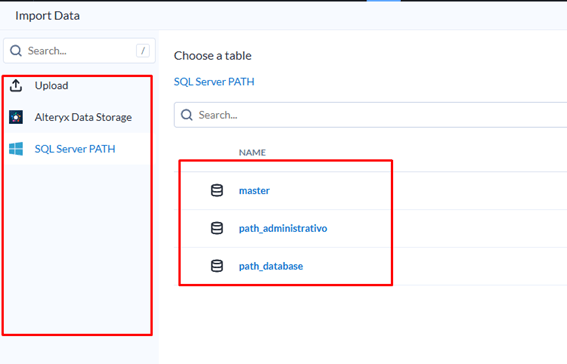
Task: Click the magnifier icon in sidebar search
Action: [x=16, y=51]
